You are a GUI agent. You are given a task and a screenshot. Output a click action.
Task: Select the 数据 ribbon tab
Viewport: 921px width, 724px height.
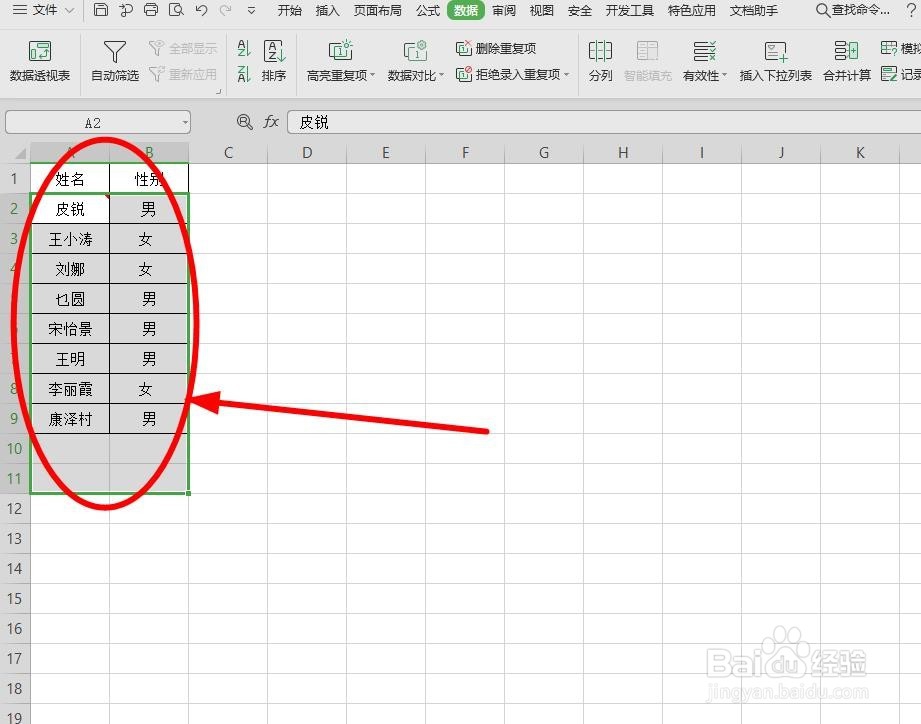[x=466, y=11]
